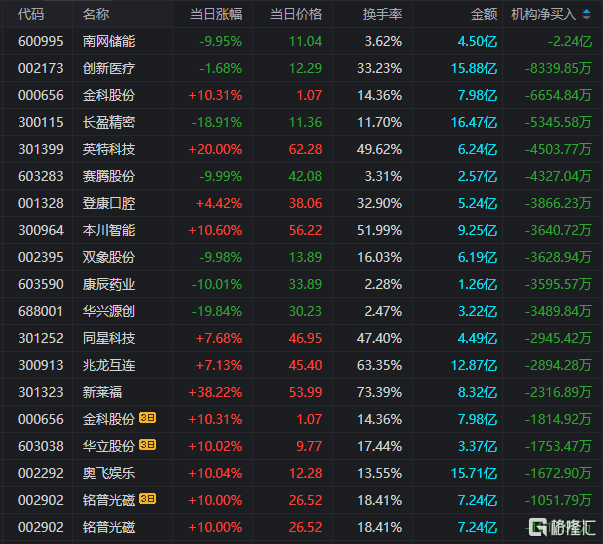
Task: Open the 新莱福 stock name
Action: point(102,392)
